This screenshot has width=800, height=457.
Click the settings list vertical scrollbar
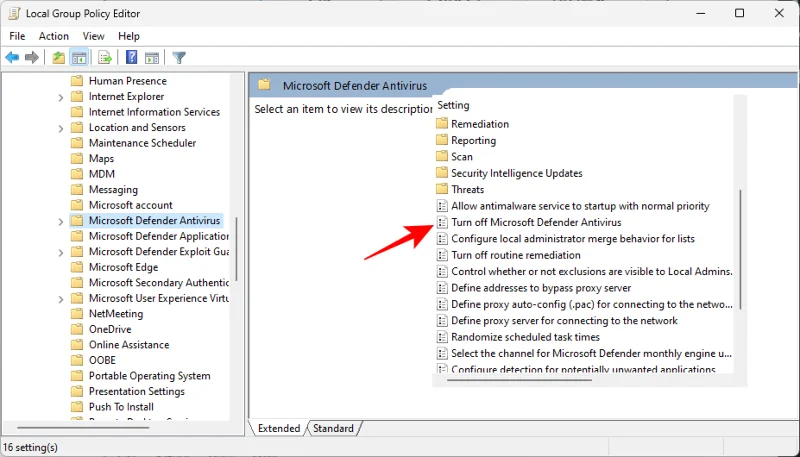[x=740, y=249]
